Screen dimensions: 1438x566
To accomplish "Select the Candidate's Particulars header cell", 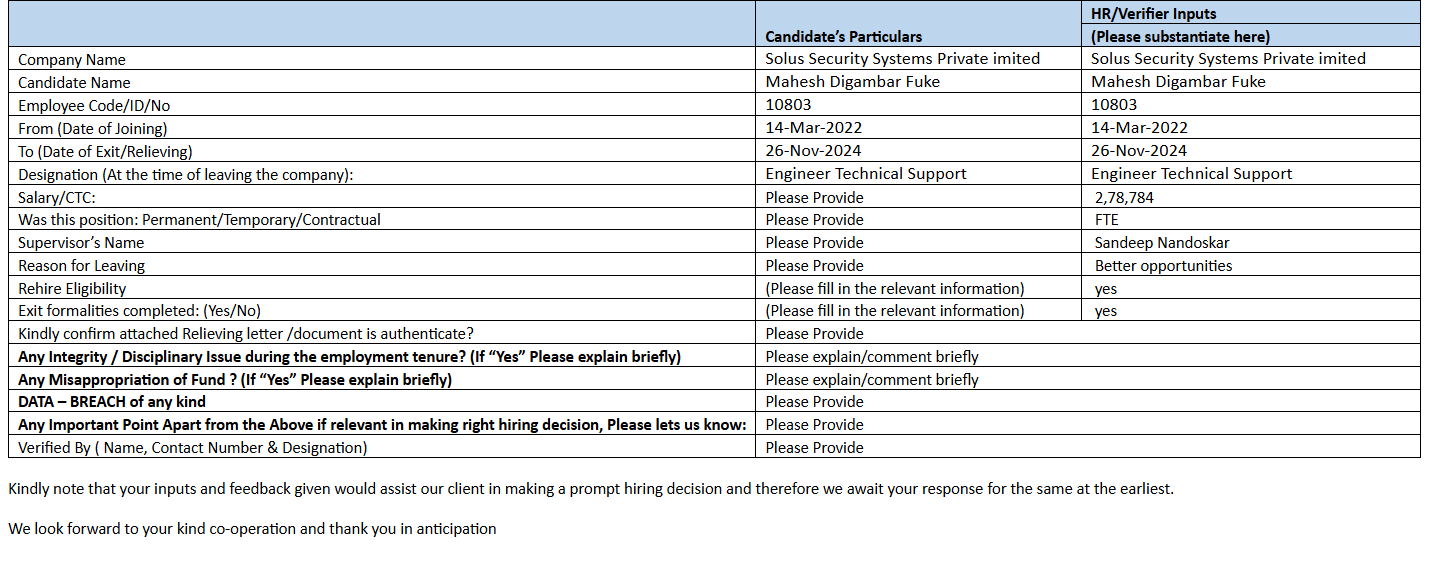I will (x=843, y=37).
